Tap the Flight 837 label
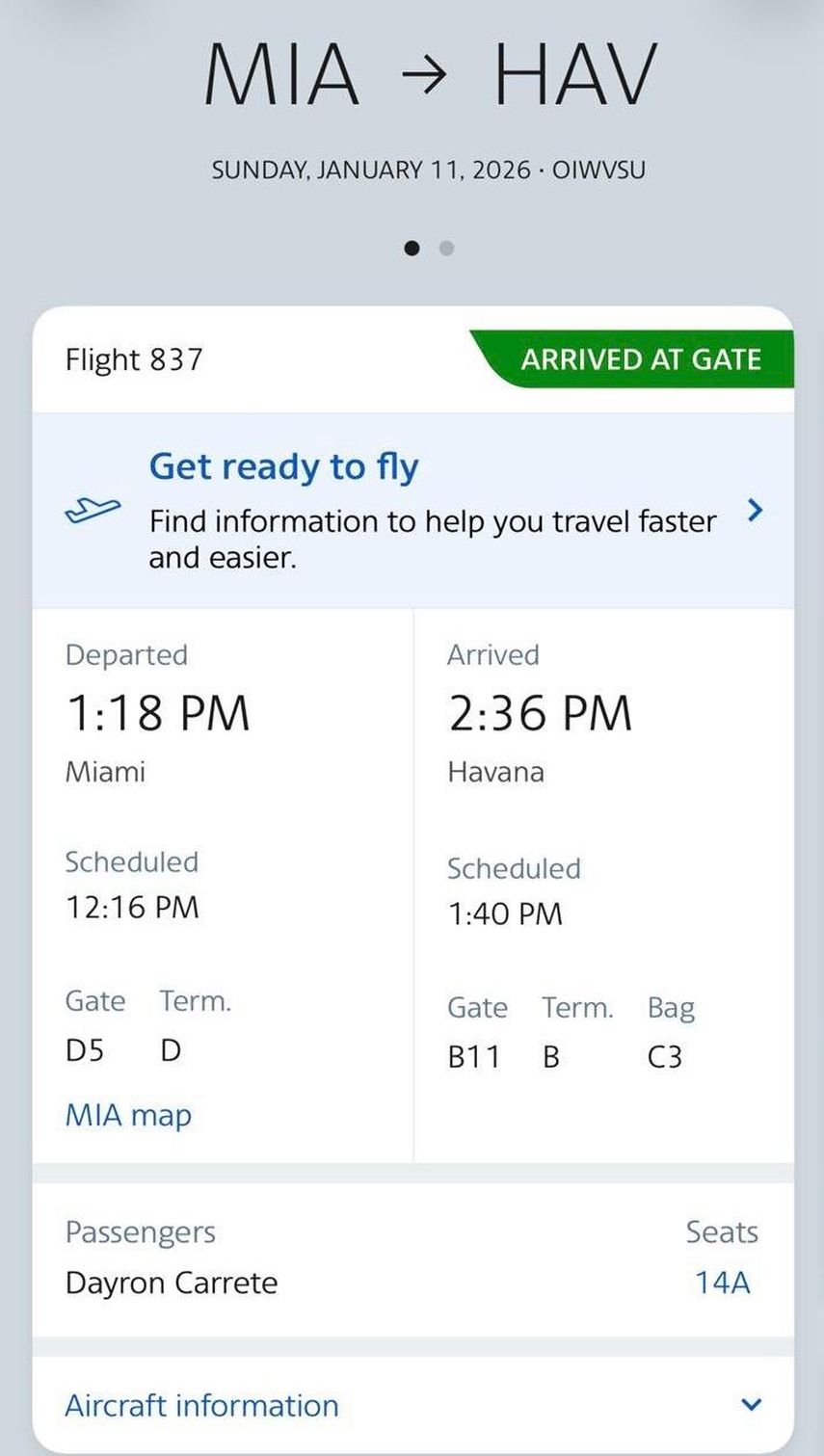824x1456 pixels. click(x=134, y=359)
